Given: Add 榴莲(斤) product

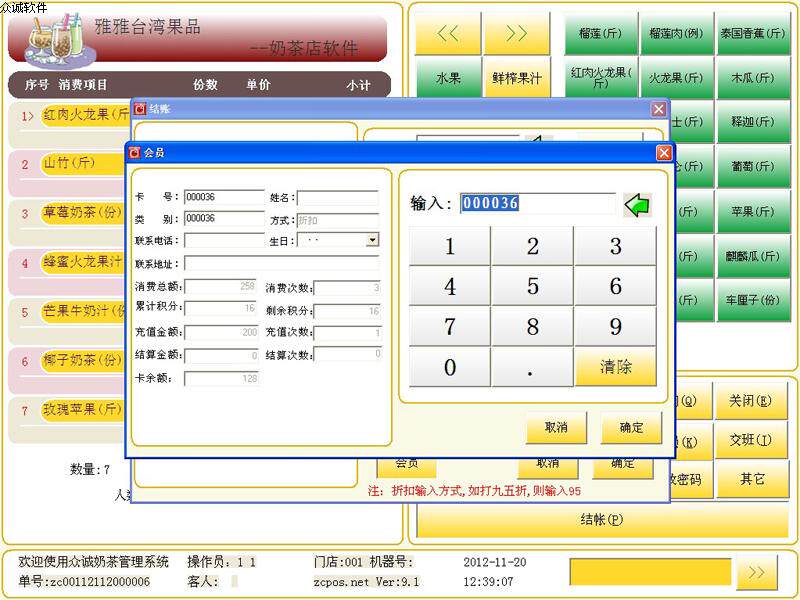Looking at the screenshot, I should (x=601, y=34).
